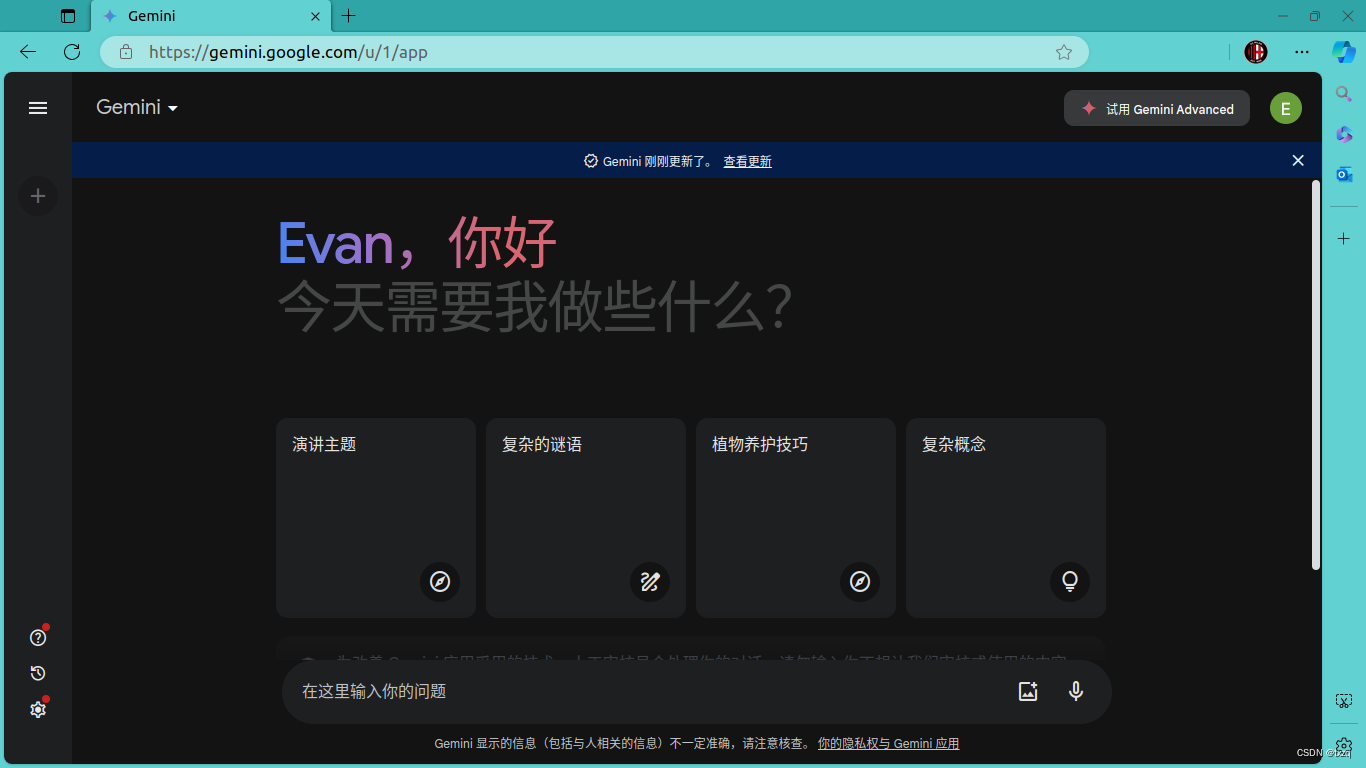Reload the page with refresh button
The height and width of the screenshot is (768, 1366).
point(72,52)
